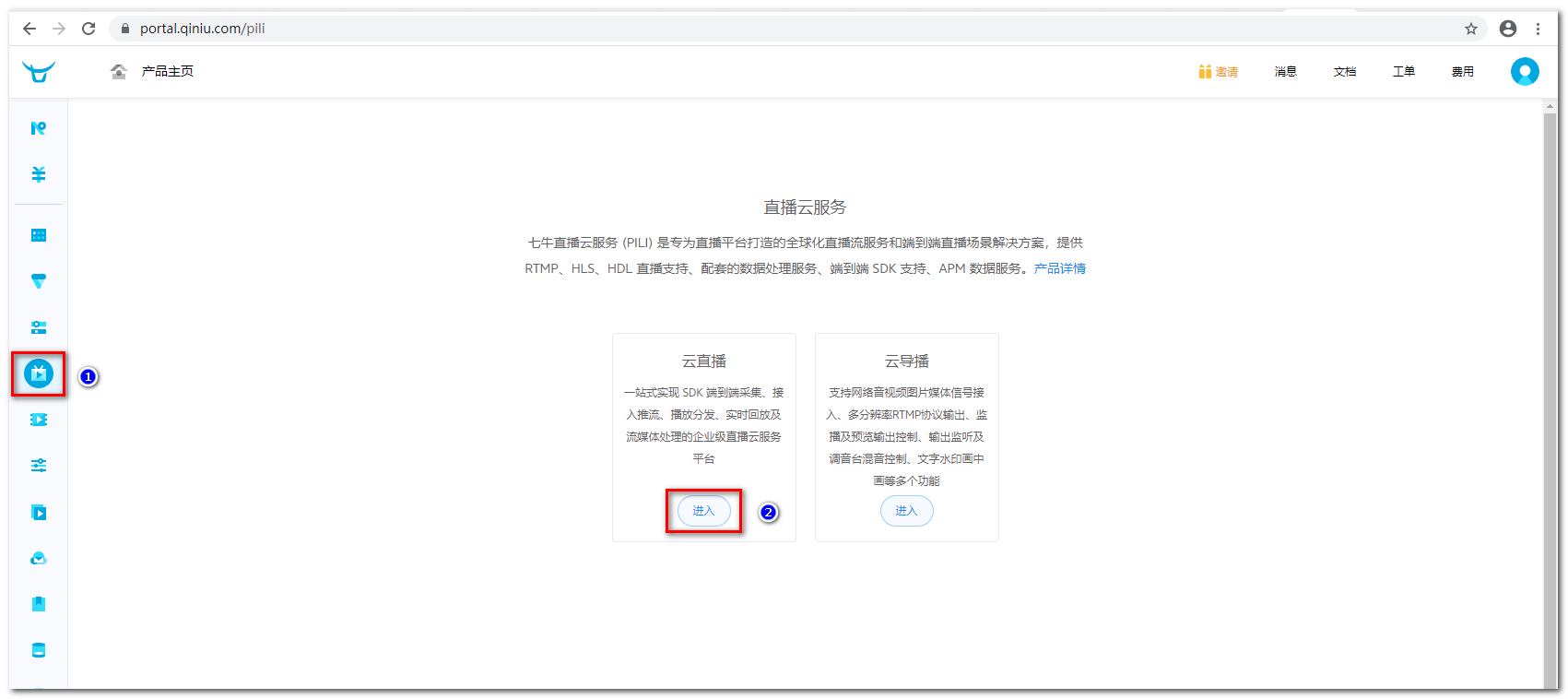Screen dimensions: 1568x699
Task: Open the sliders adjustment sidebar icon
Action: [x=39, y=466]
